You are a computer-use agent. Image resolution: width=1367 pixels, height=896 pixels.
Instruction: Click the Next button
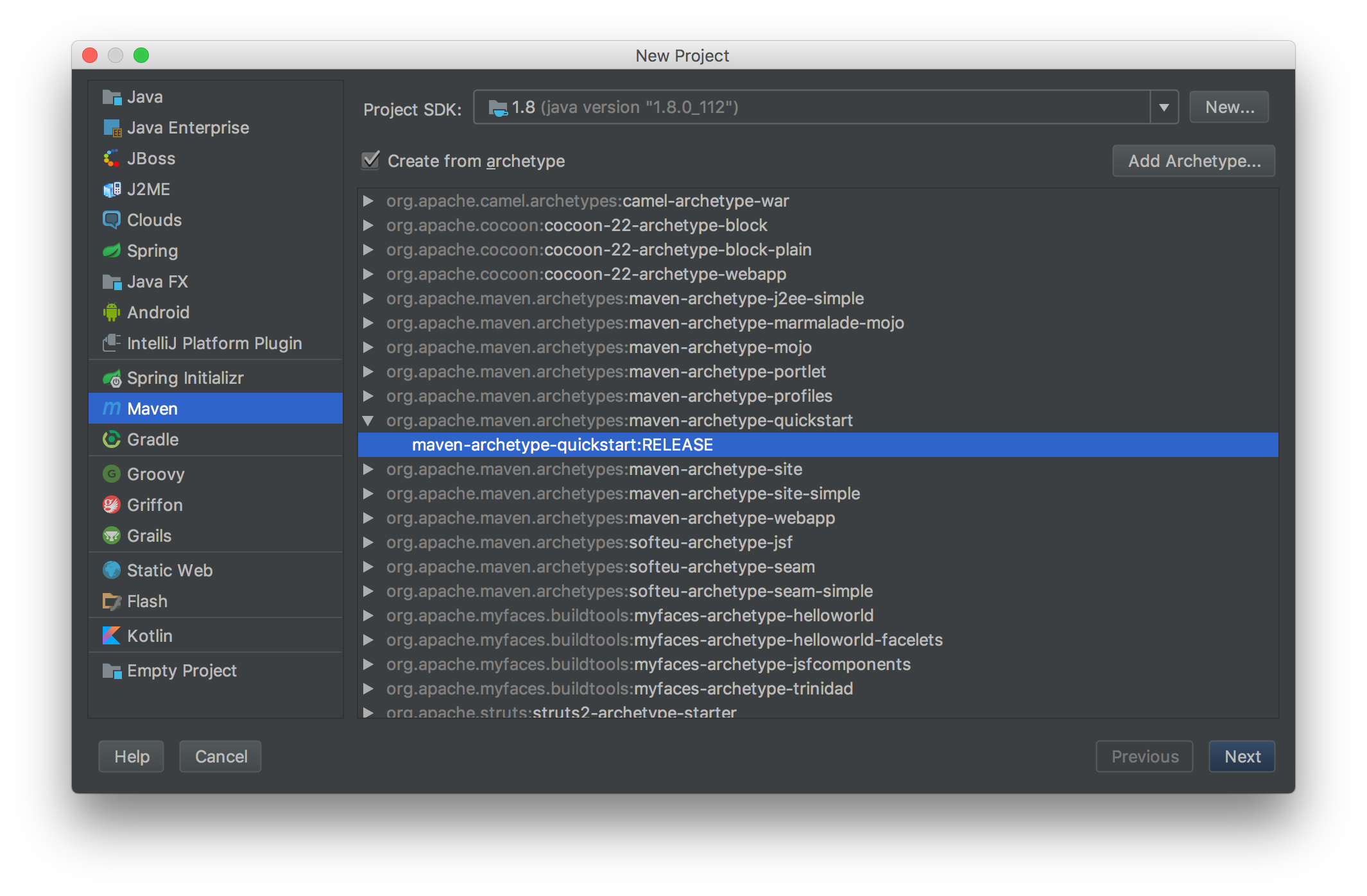point(1241,756)
